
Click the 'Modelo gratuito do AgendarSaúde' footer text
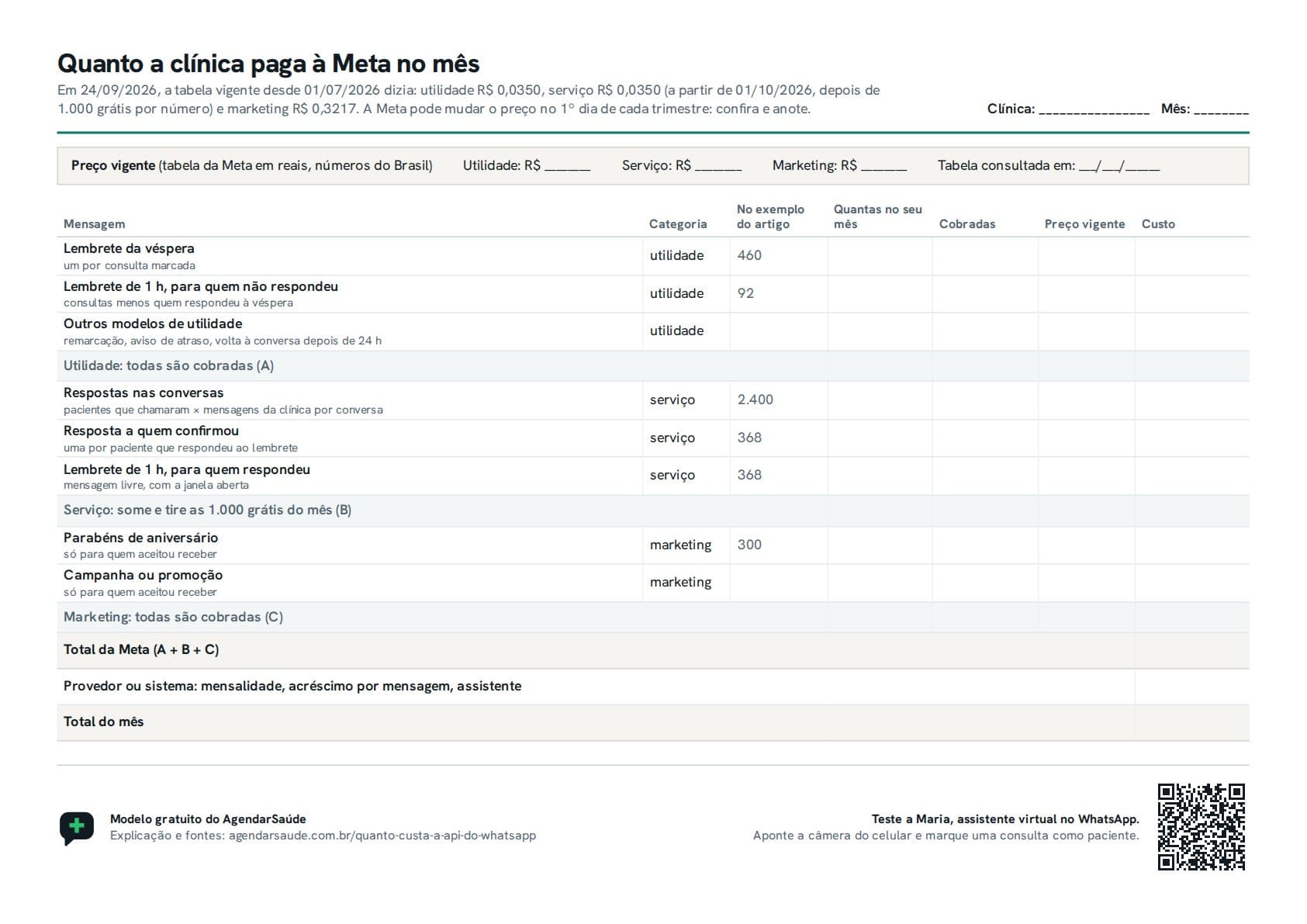tap(208, 819)
